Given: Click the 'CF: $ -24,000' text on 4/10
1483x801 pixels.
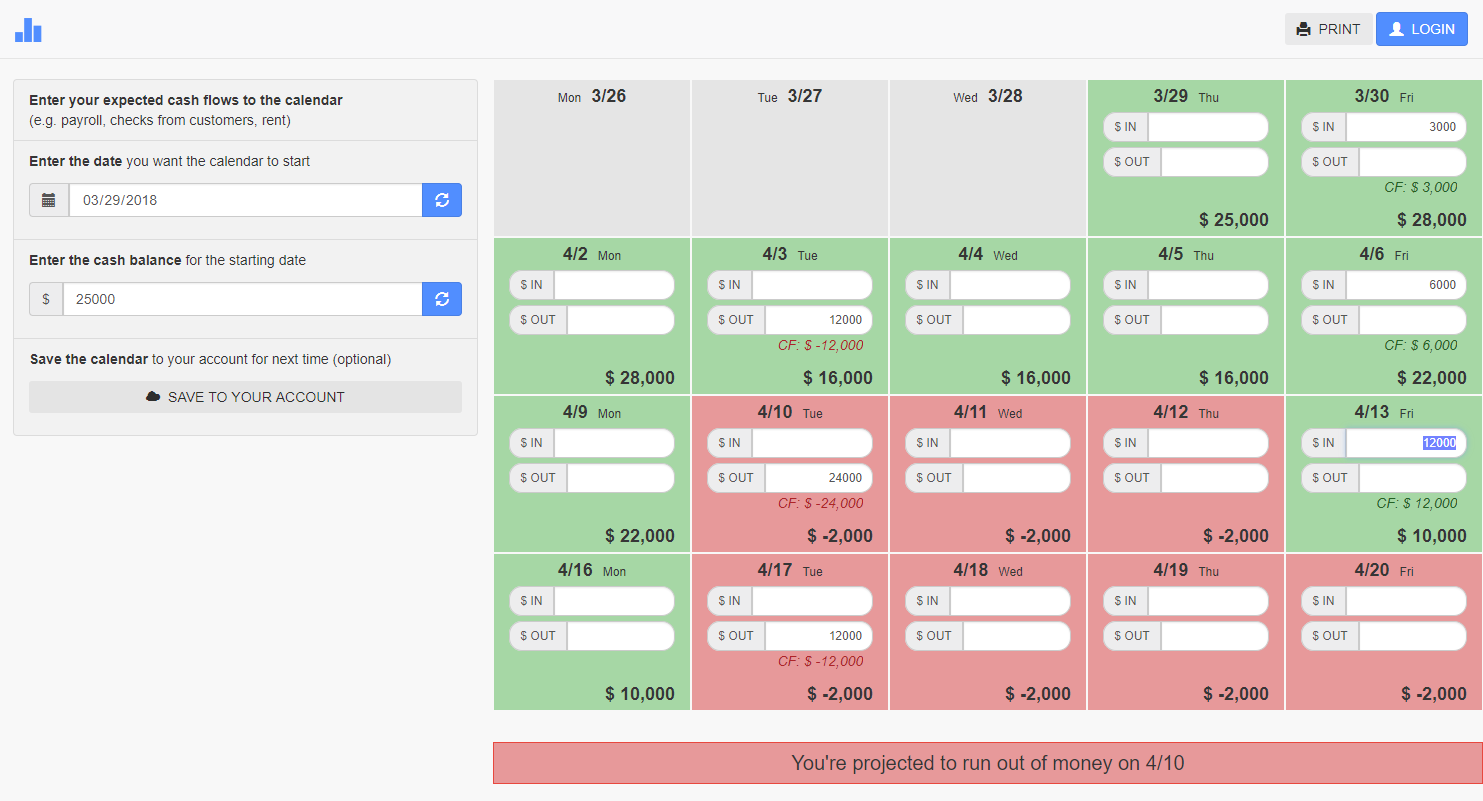Looking at the screenshot, I should pos(820,503).
